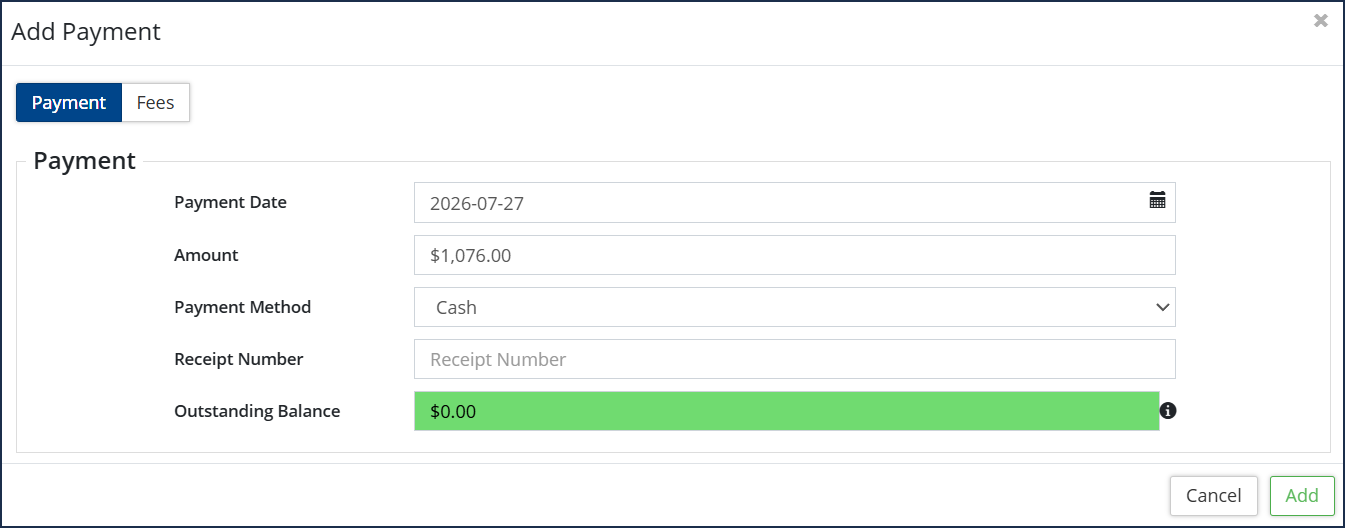Click the Amount label

[206, 255]
